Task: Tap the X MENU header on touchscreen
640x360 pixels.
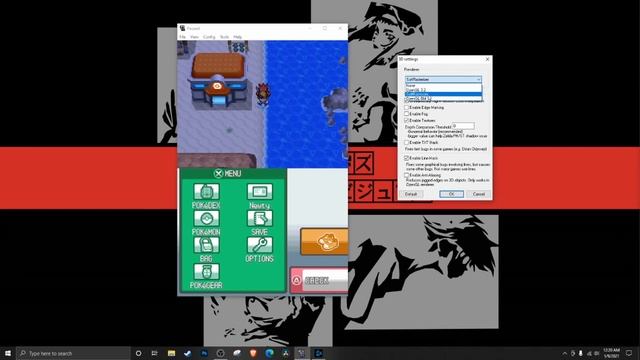Action: click(227, 173)
